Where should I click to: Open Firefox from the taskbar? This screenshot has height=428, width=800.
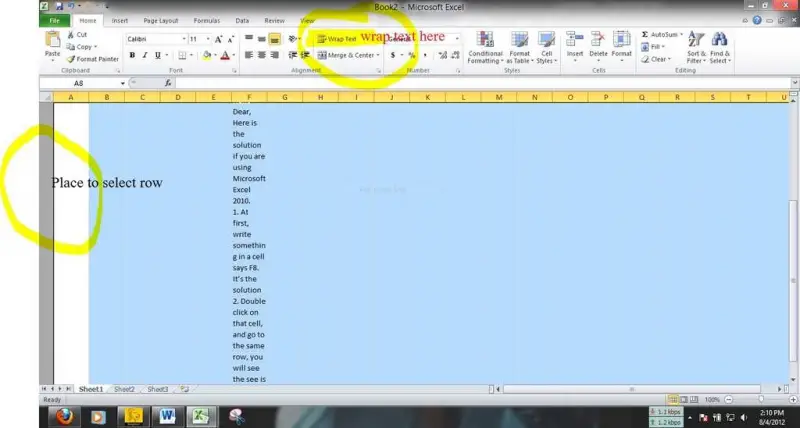click(64, 417)
